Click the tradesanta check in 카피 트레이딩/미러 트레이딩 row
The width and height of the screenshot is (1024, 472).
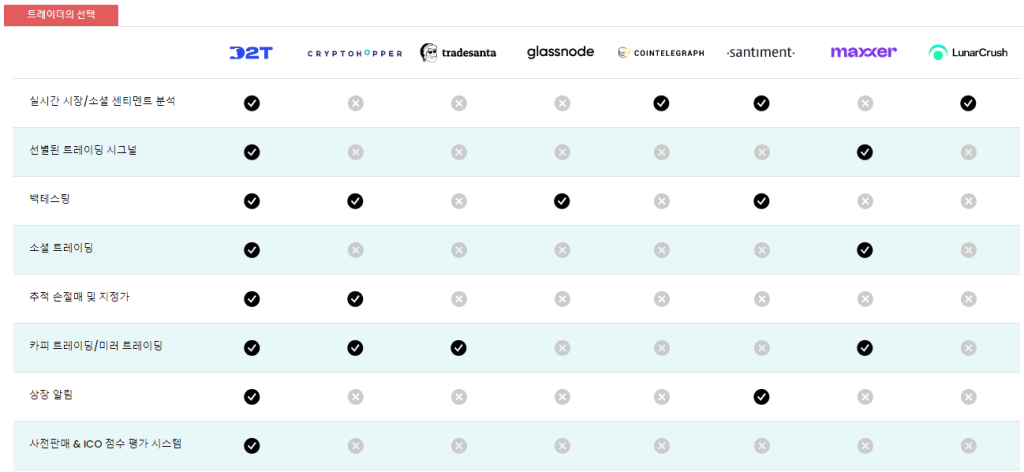pos(458,348)
